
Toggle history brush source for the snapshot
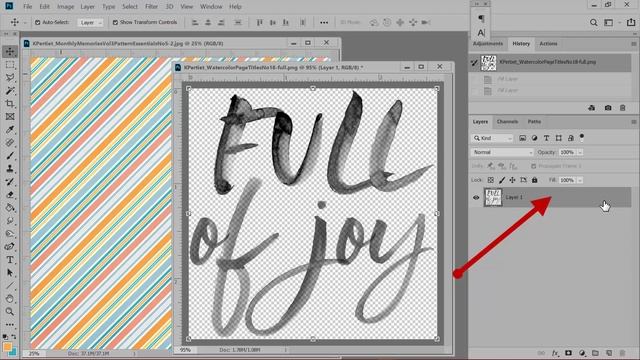tap(474, 63)
